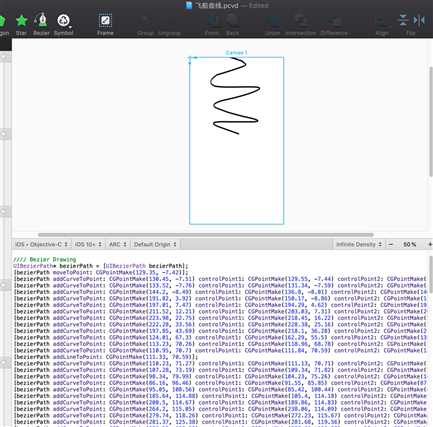The image size is (433, 427).
Task: Open the Infinite Density dropdown
Action: click(359, 244)
